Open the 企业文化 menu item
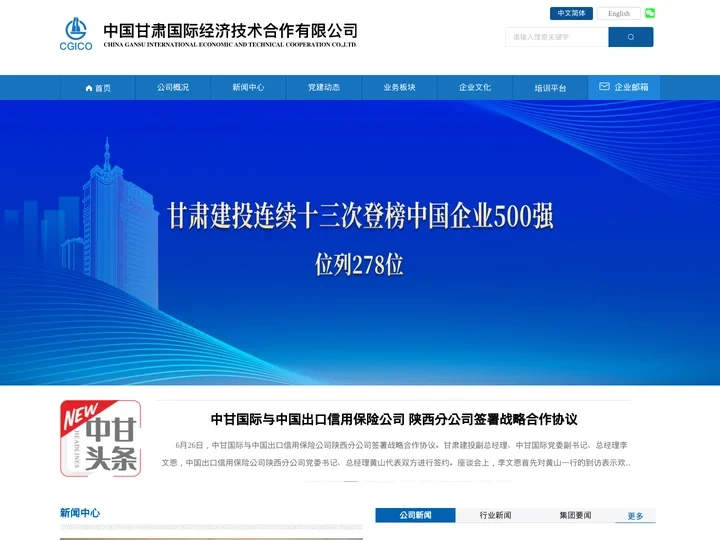720x540 pixels. tap(475, 87)
